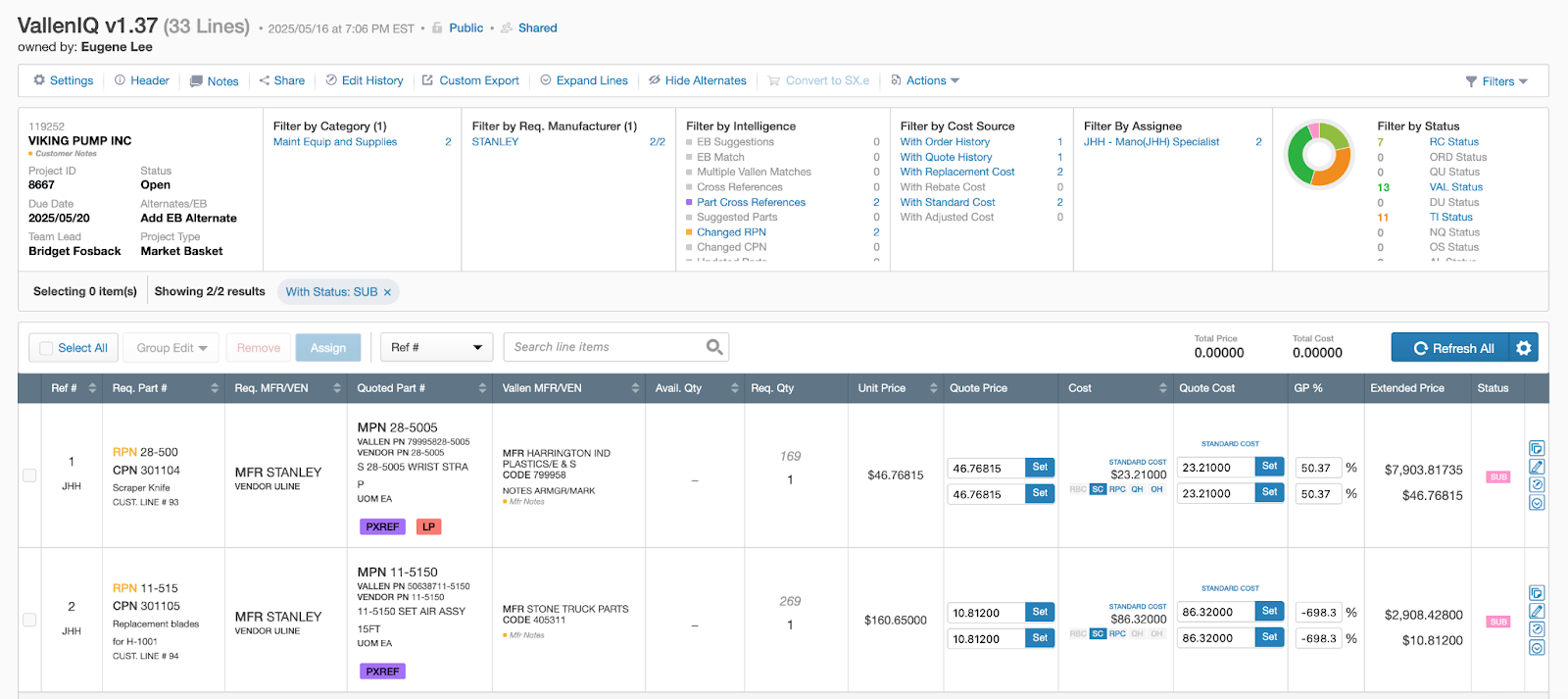Tick the checkbox for line 2

pyautogui.click(x=29, y=620)
